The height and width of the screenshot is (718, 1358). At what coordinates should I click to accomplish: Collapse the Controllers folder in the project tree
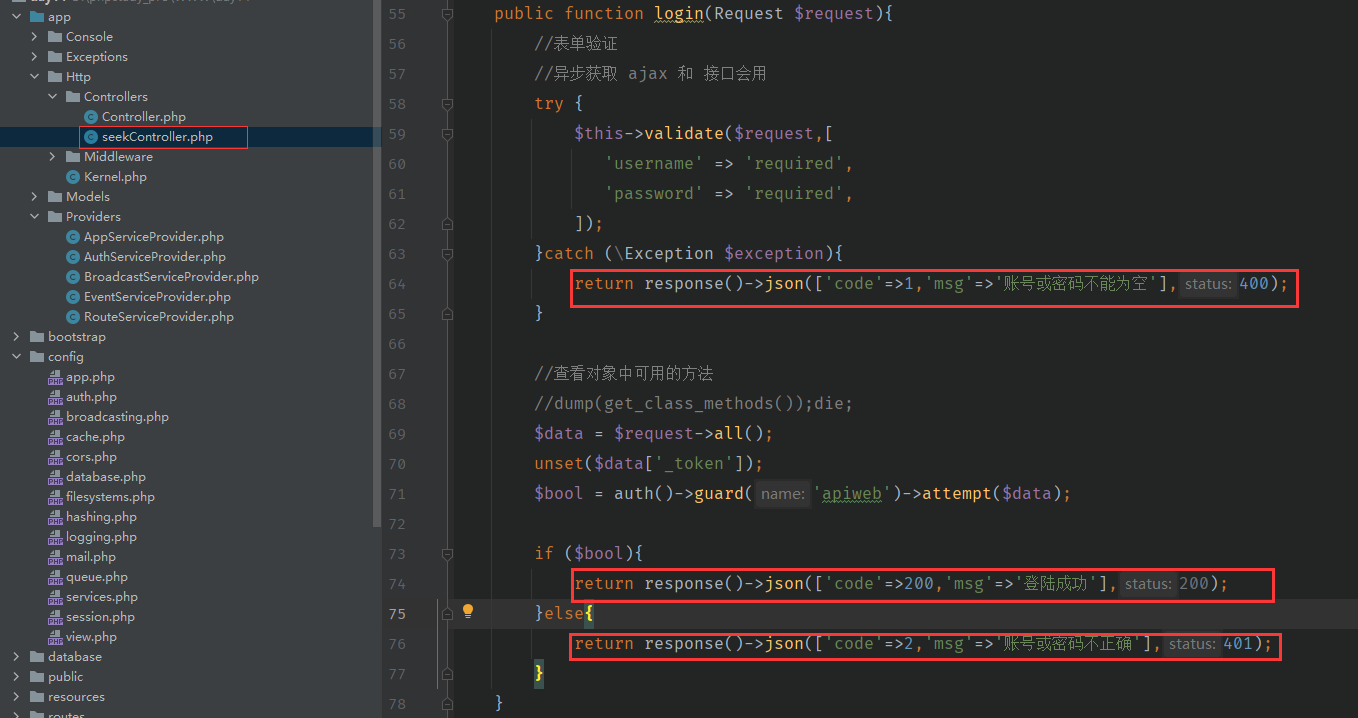tap(52, 96)
